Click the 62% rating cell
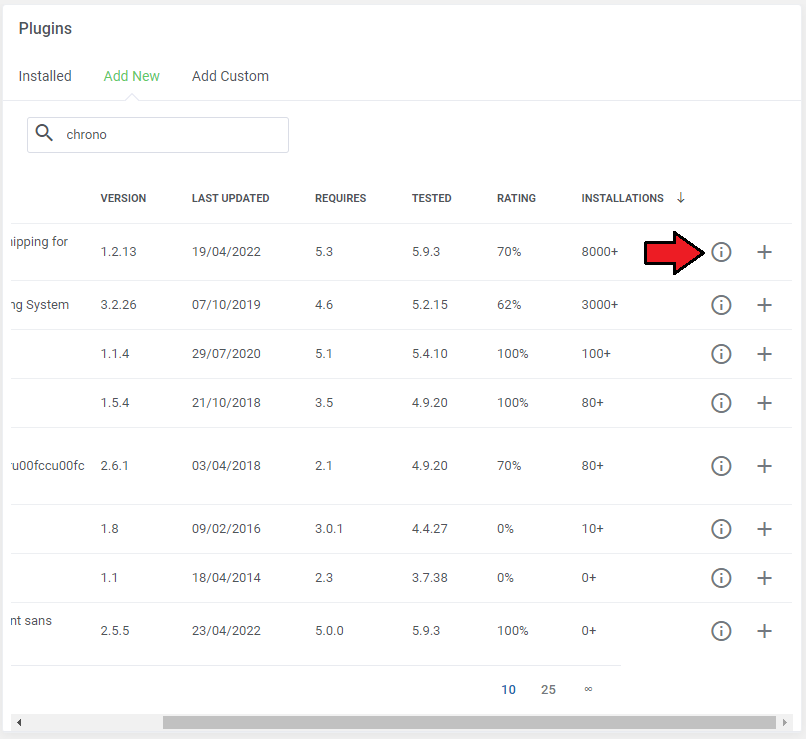This screenshot has width=806, height=739. coord(509,305)
